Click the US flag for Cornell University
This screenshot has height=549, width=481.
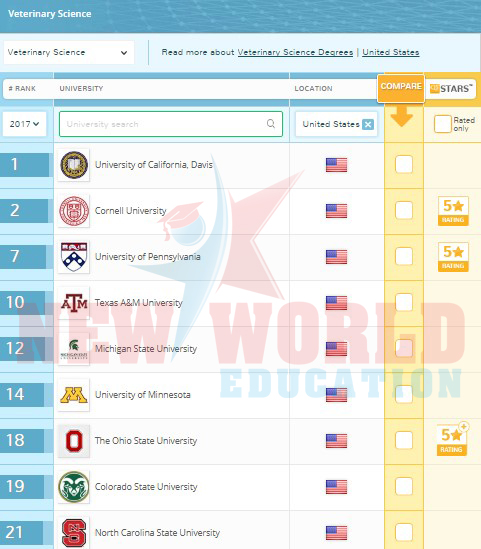click(336, 211)
